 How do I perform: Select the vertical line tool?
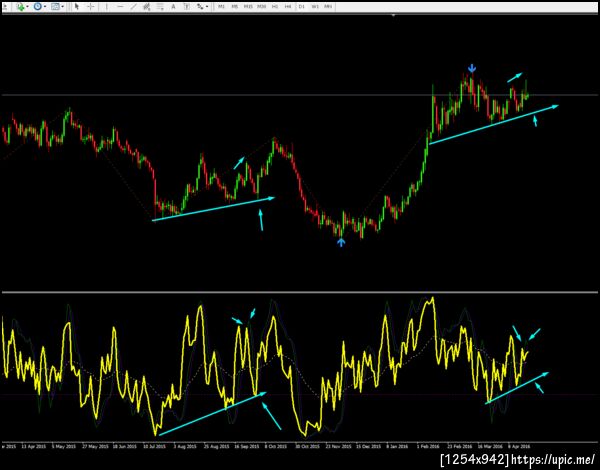point(107,7)
